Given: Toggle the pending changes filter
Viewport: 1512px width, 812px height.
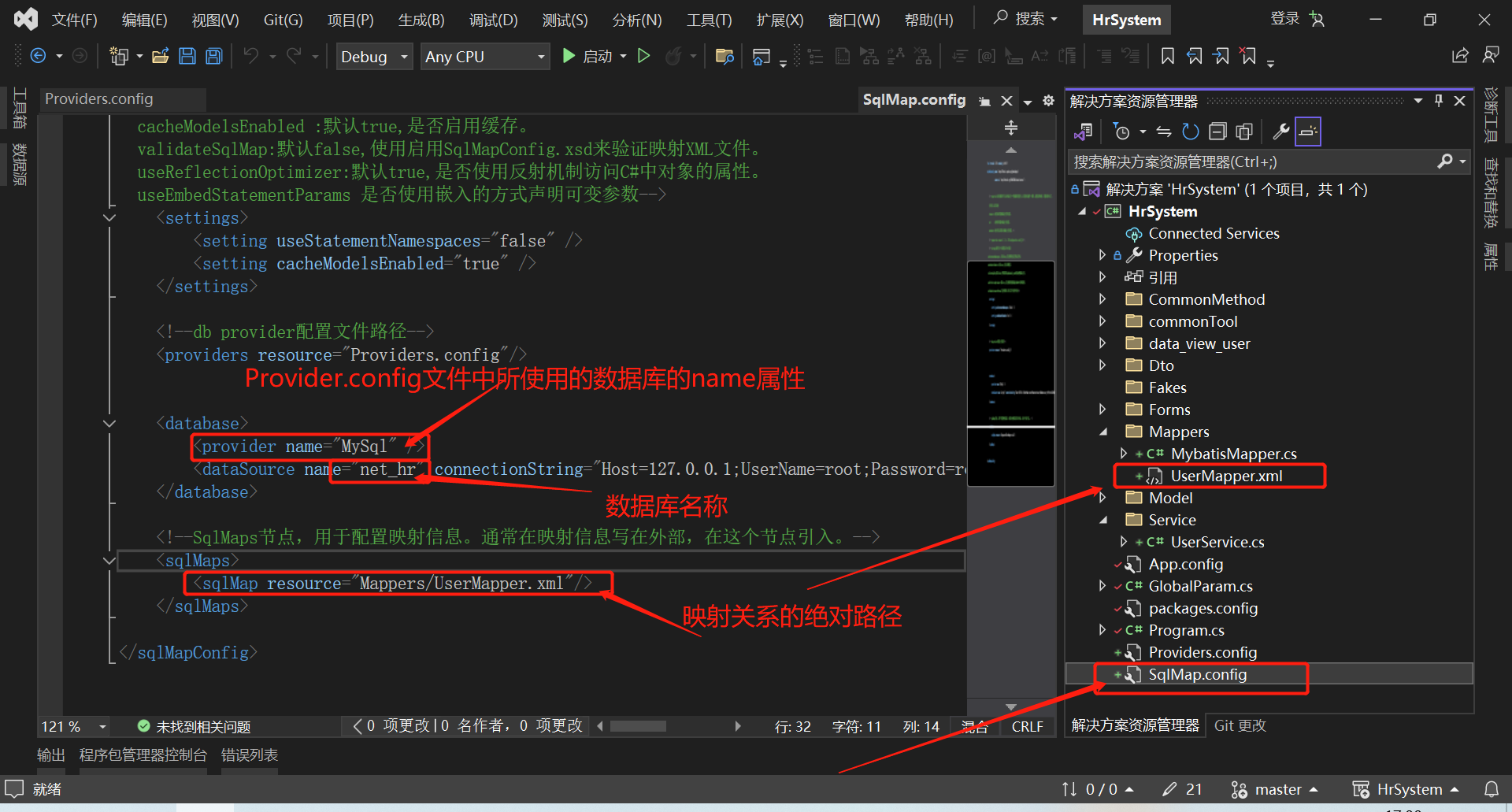Looking at the screenshot, I should (1121, 132).
